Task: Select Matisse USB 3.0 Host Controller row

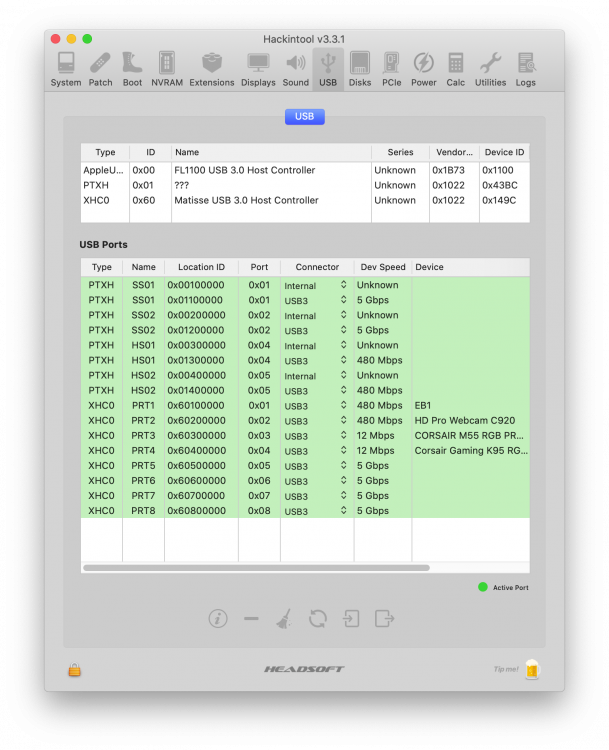Action: [305, 200]
